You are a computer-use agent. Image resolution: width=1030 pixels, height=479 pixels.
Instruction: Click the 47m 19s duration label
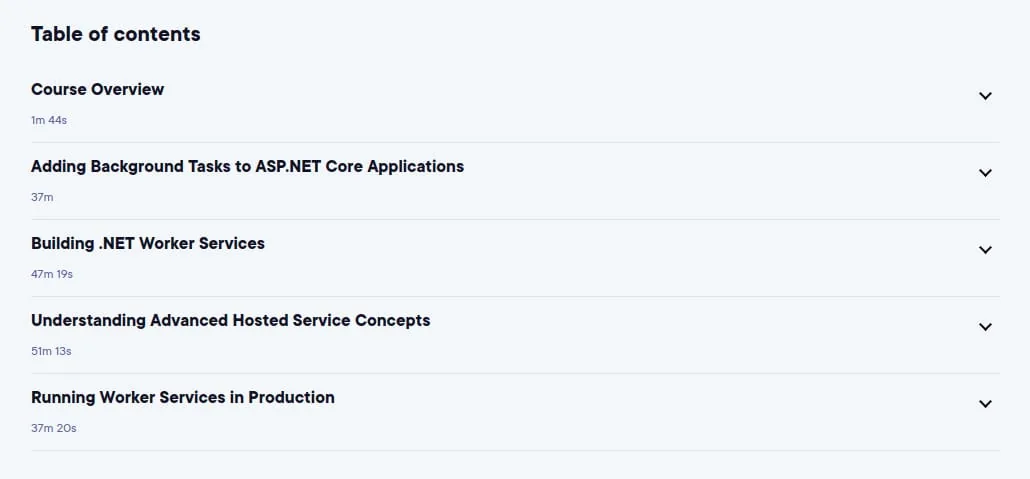click(52, 274)
